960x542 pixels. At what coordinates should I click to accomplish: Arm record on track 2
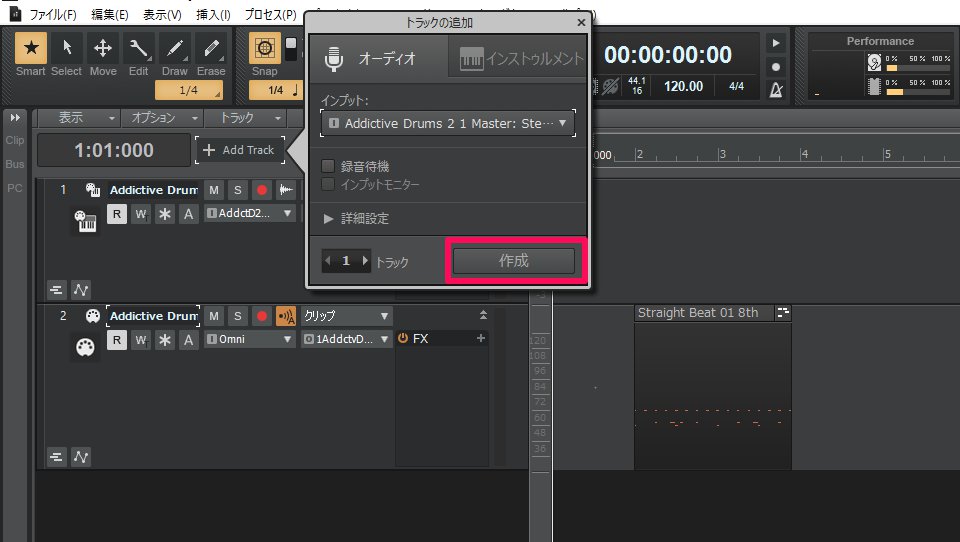click(262, 316)
